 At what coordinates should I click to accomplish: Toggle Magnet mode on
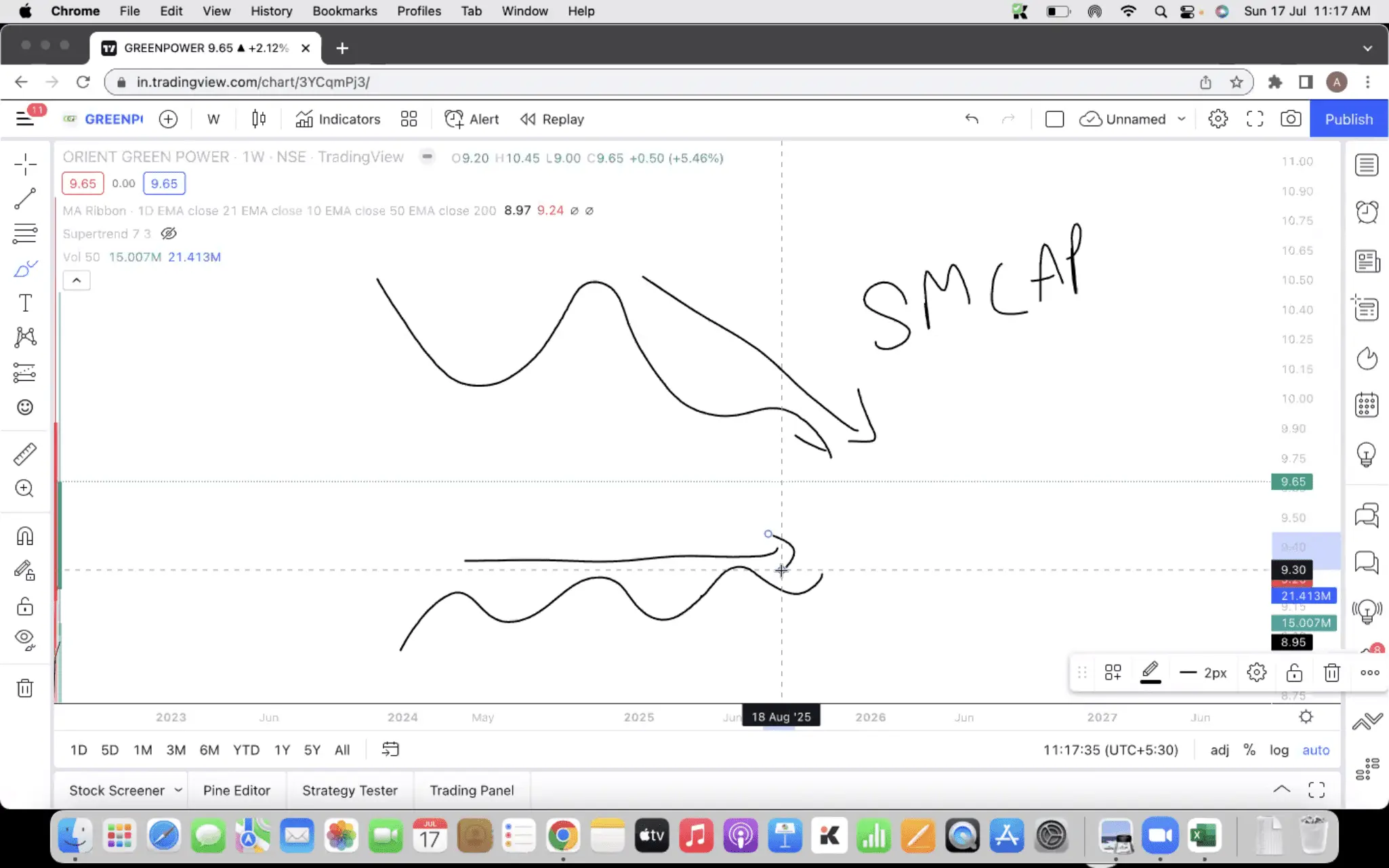[x=25, y=536]
